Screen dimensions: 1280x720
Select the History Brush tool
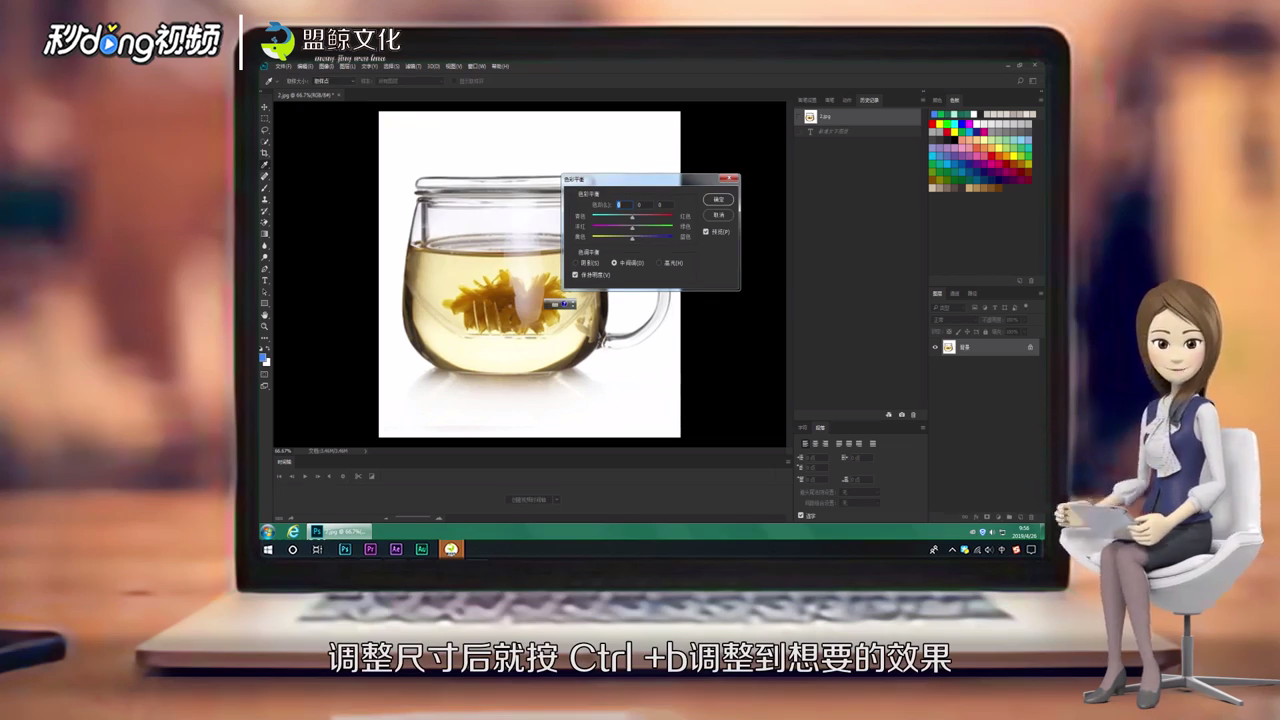[x=265, y=210]
